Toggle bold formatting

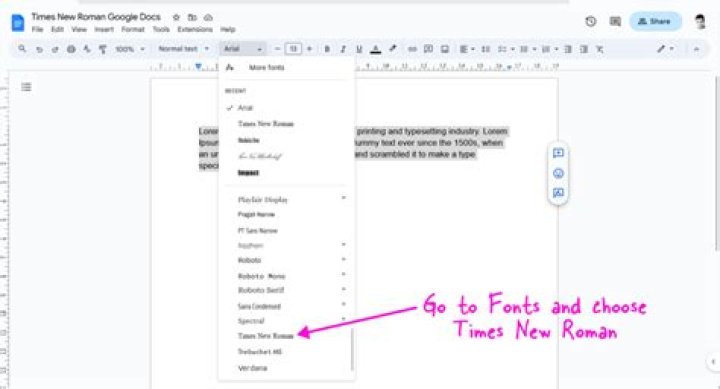point(327,49)
